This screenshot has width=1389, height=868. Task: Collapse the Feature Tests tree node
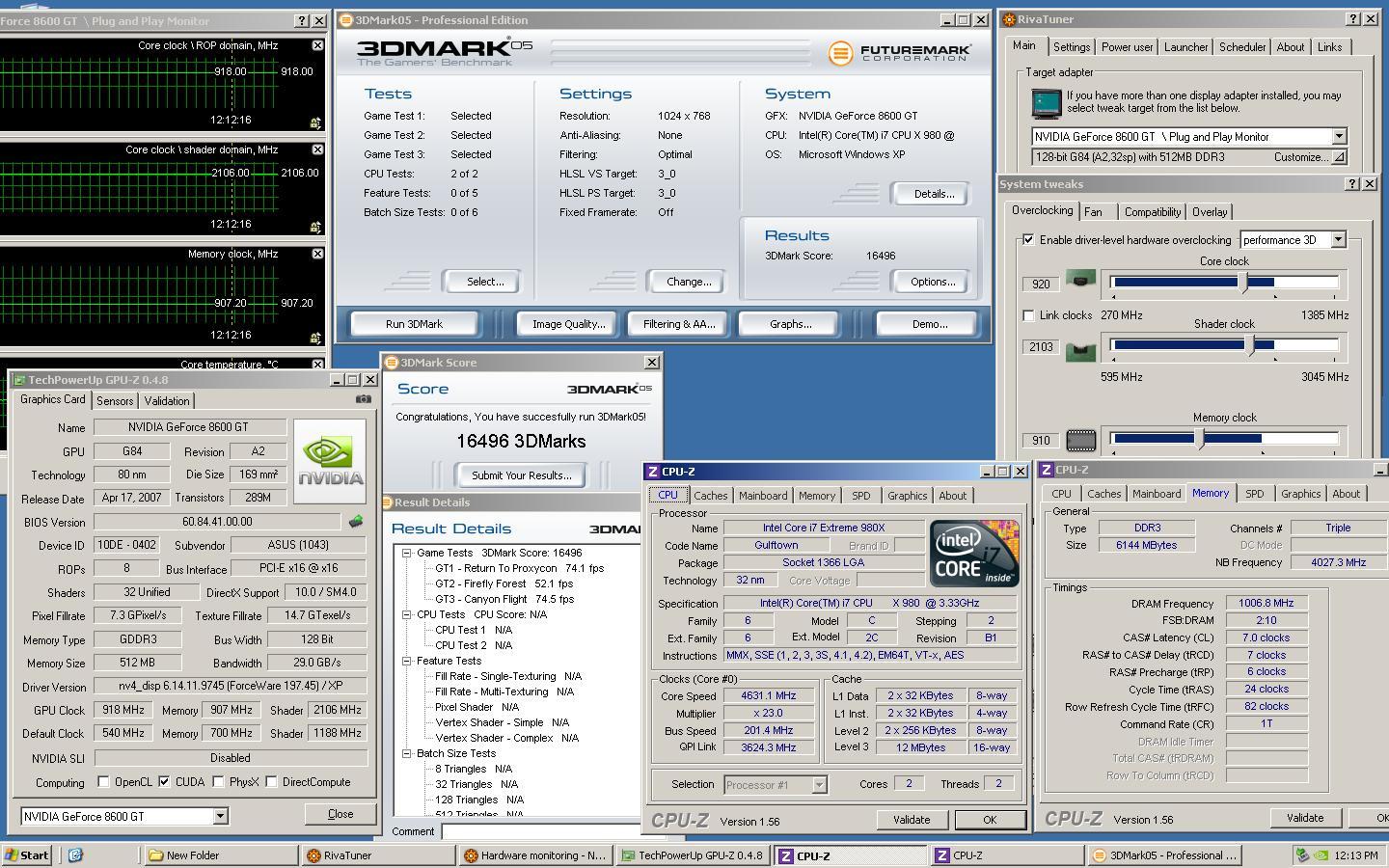pyautogui.click(x=407, y=661)
